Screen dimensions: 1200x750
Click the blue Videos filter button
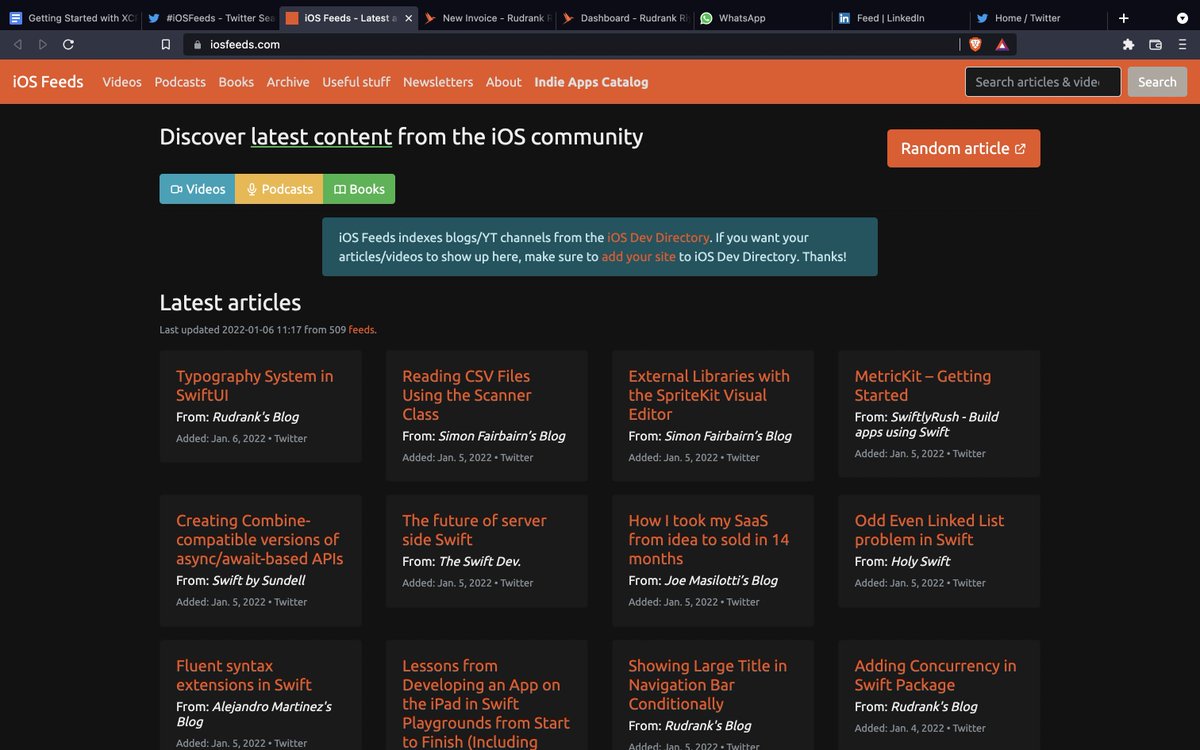coord(197,189)
